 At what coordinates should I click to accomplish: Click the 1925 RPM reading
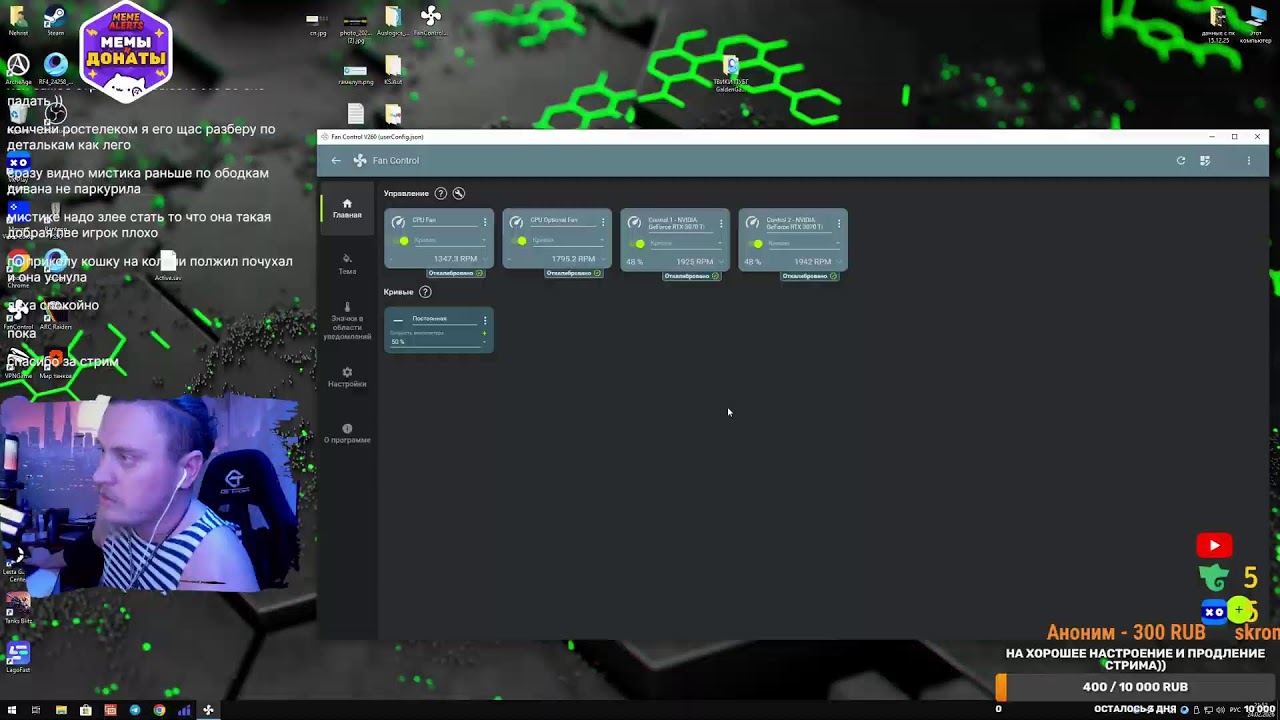(x=695, y=262)
